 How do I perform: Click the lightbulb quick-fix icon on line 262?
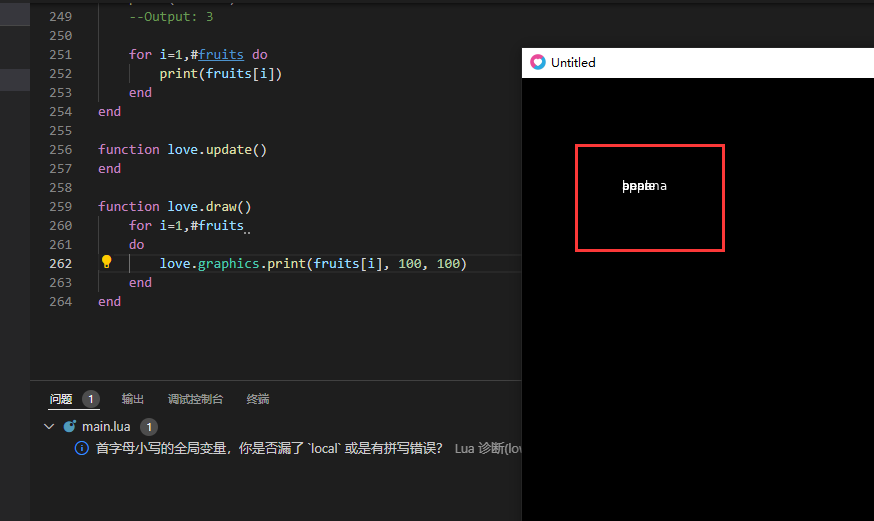tap(106, 262)
